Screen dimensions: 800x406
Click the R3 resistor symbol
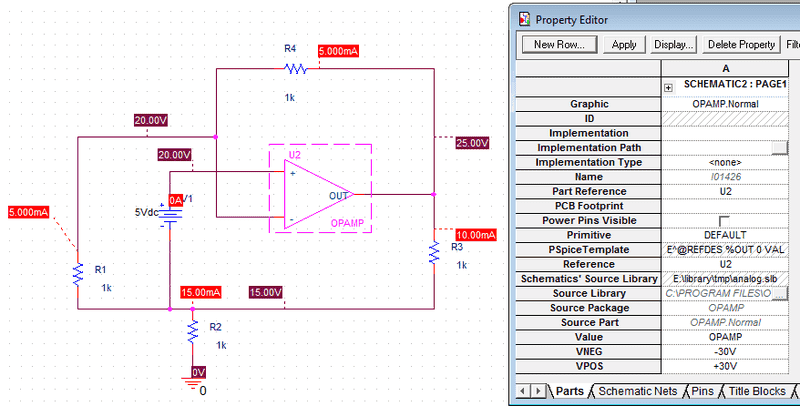(434, 251)
